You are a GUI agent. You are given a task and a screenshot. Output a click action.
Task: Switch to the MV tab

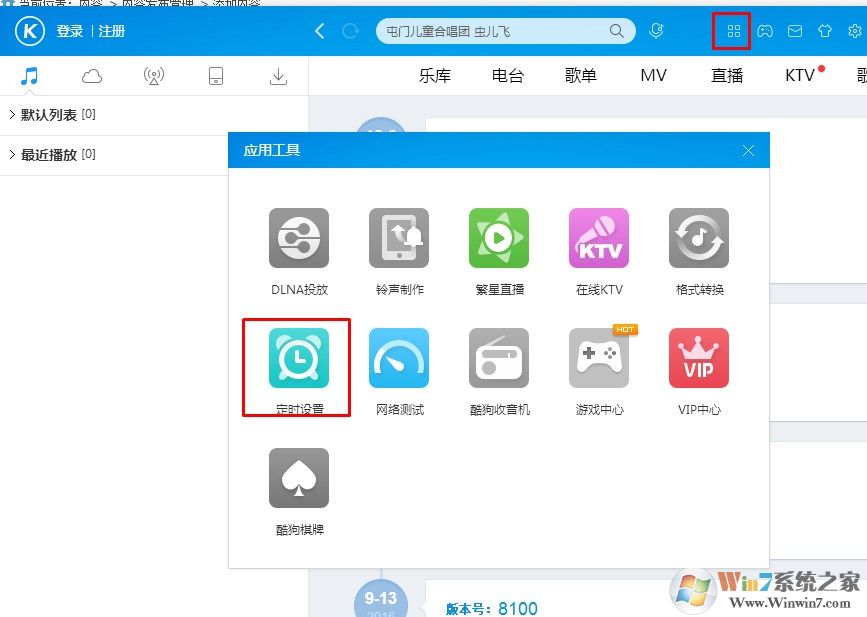point(653,76)
